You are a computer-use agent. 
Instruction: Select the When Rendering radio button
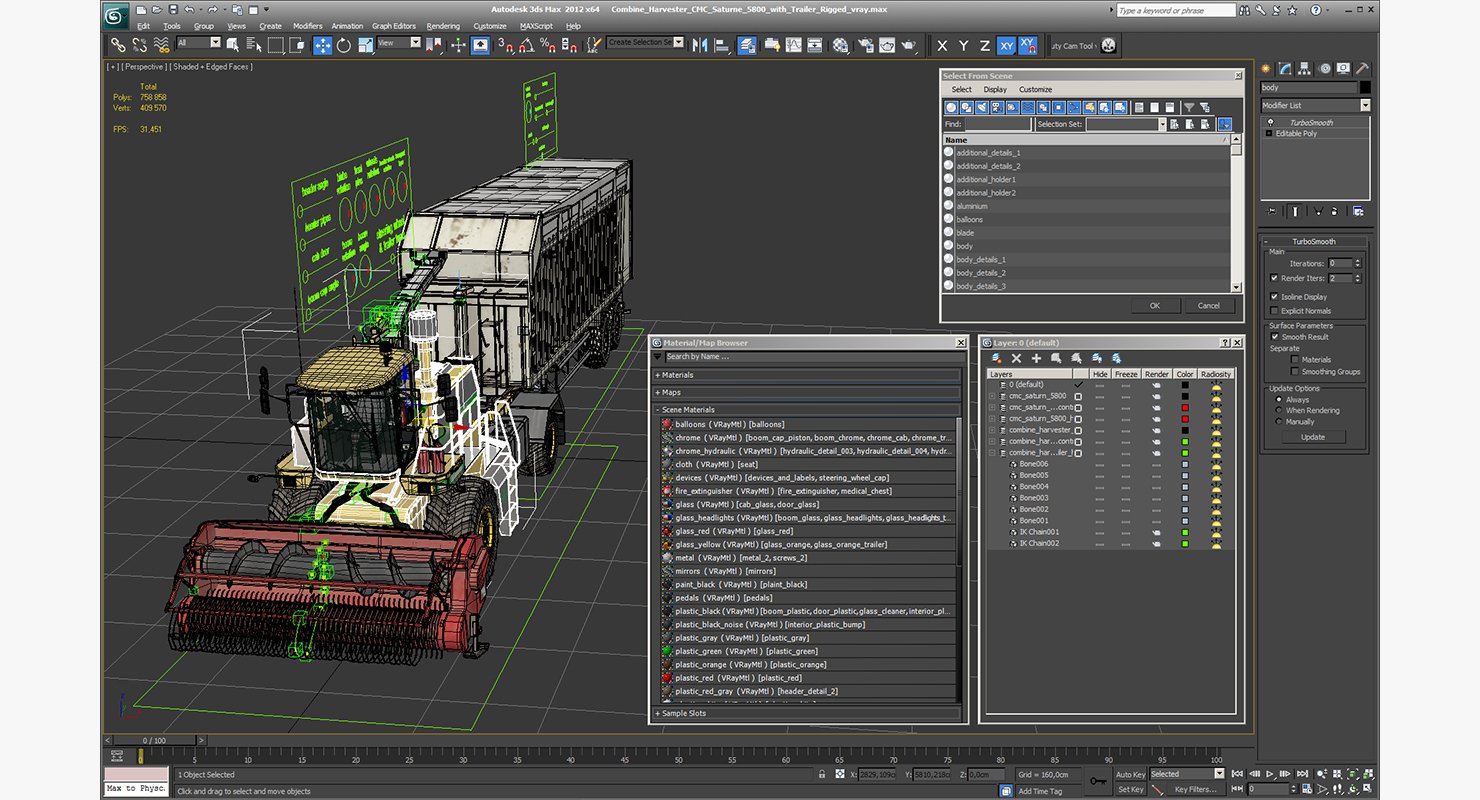[1278, 411]
